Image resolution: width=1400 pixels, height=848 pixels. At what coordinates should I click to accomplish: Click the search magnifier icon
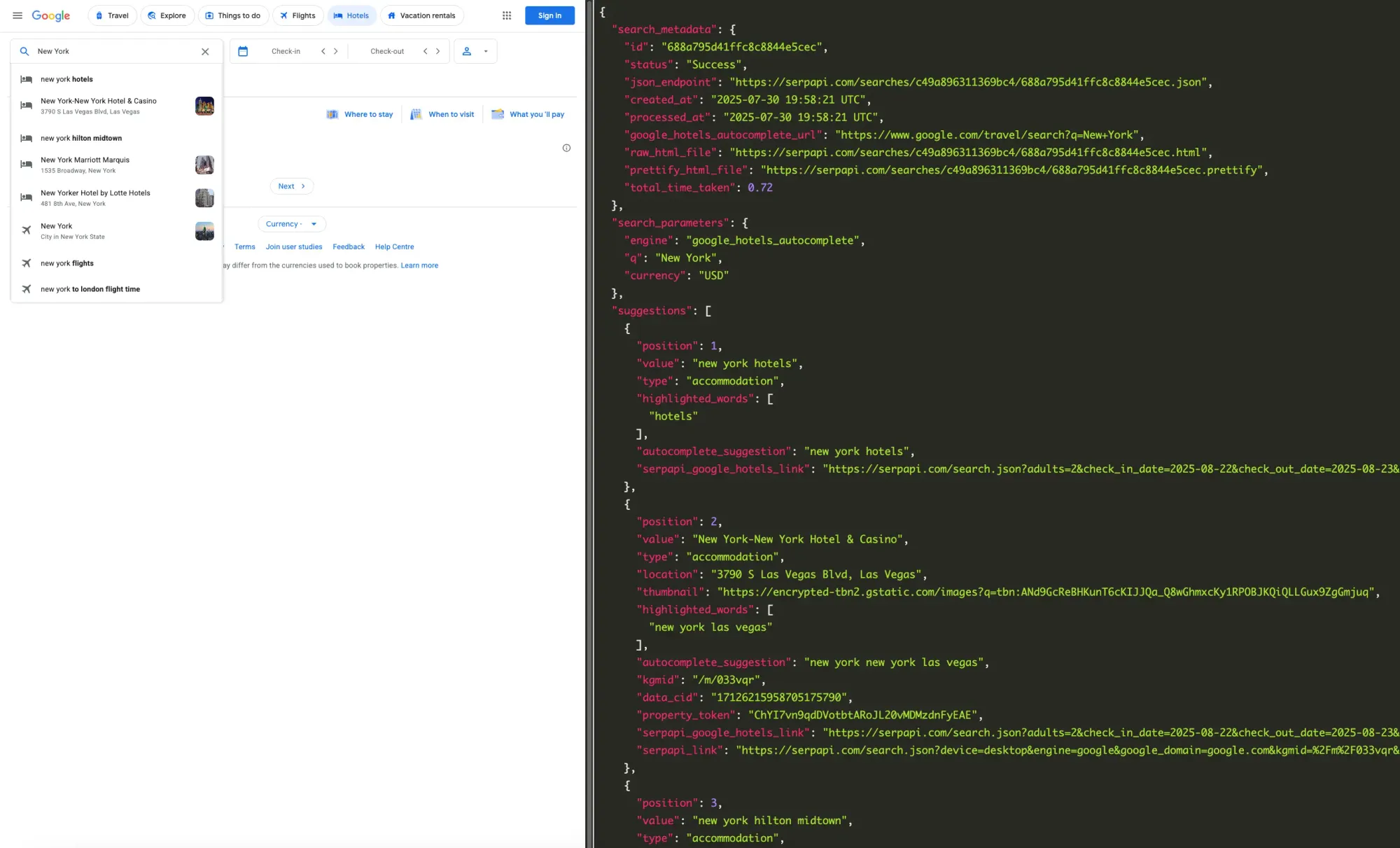[24, 51]
